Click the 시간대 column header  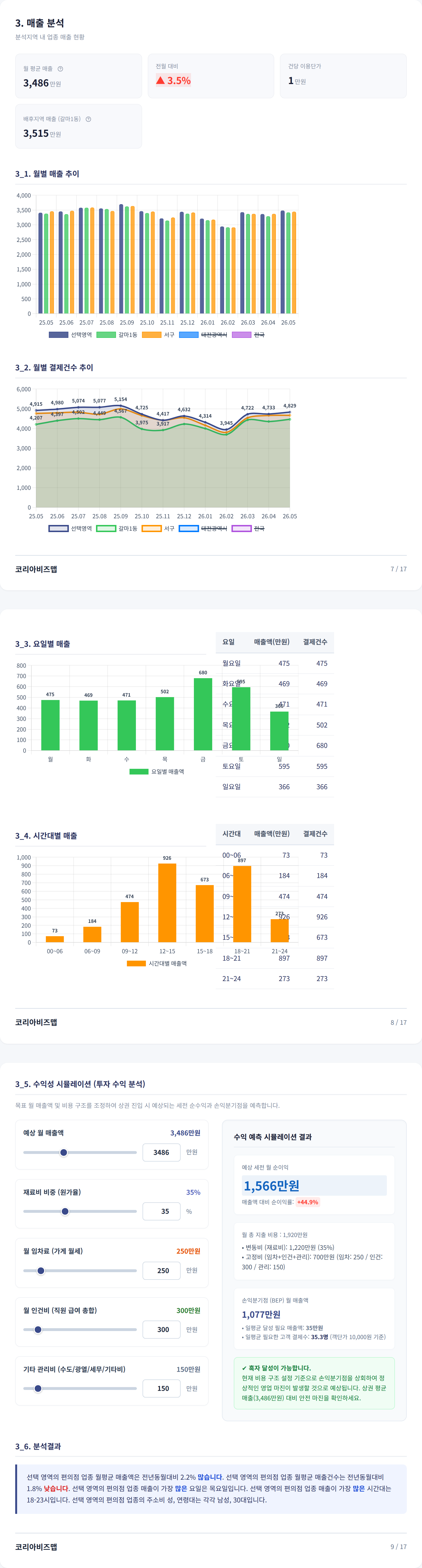click(231, 833)
